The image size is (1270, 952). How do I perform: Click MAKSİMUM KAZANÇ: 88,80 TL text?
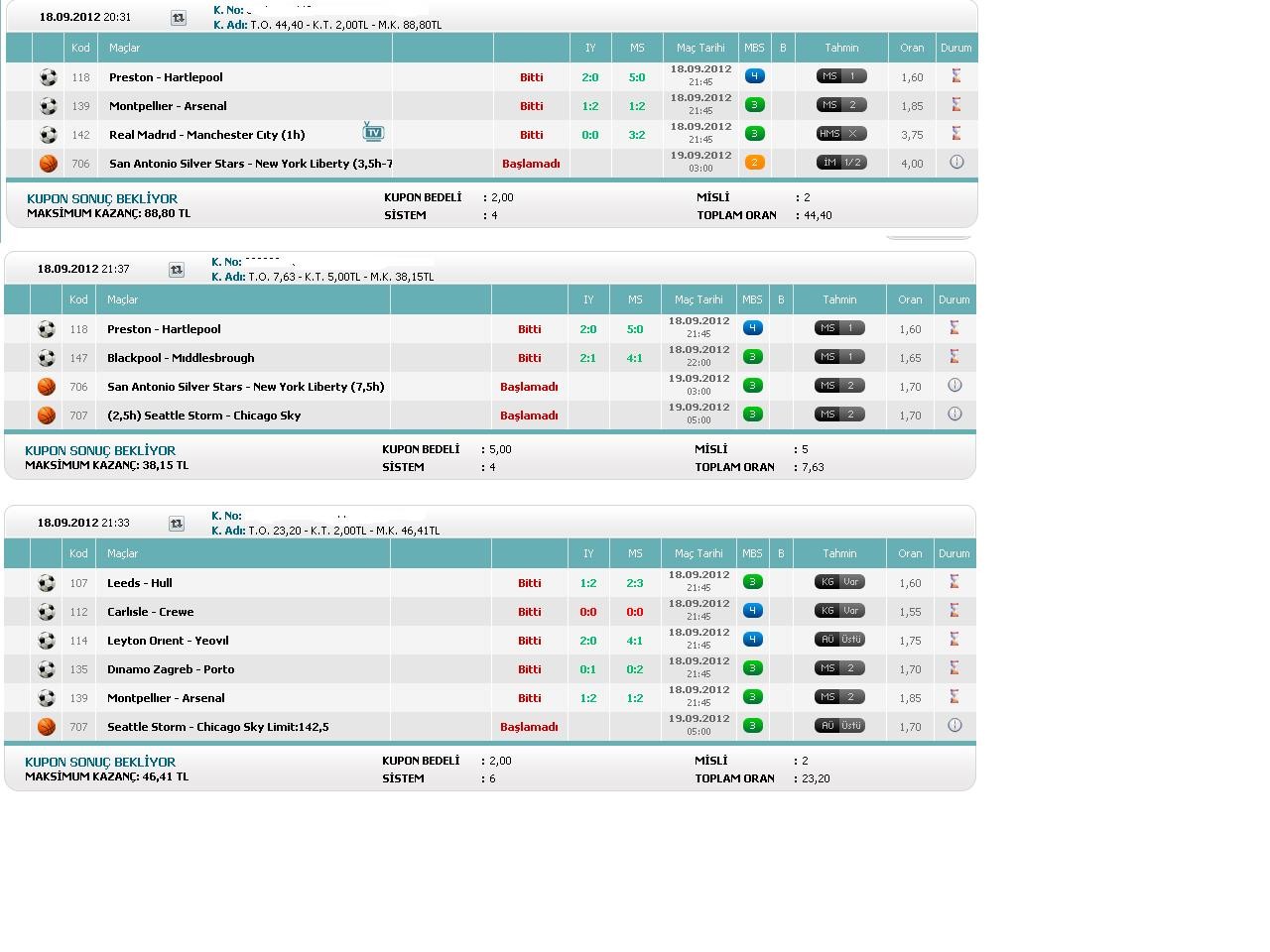[x=108, y=213]
